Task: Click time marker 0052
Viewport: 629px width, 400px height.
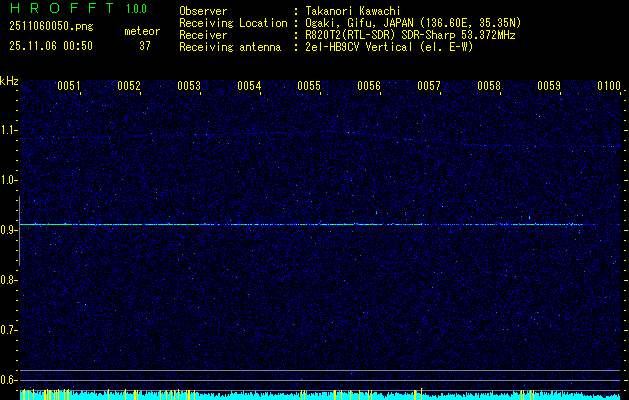Action: [129, 86]
